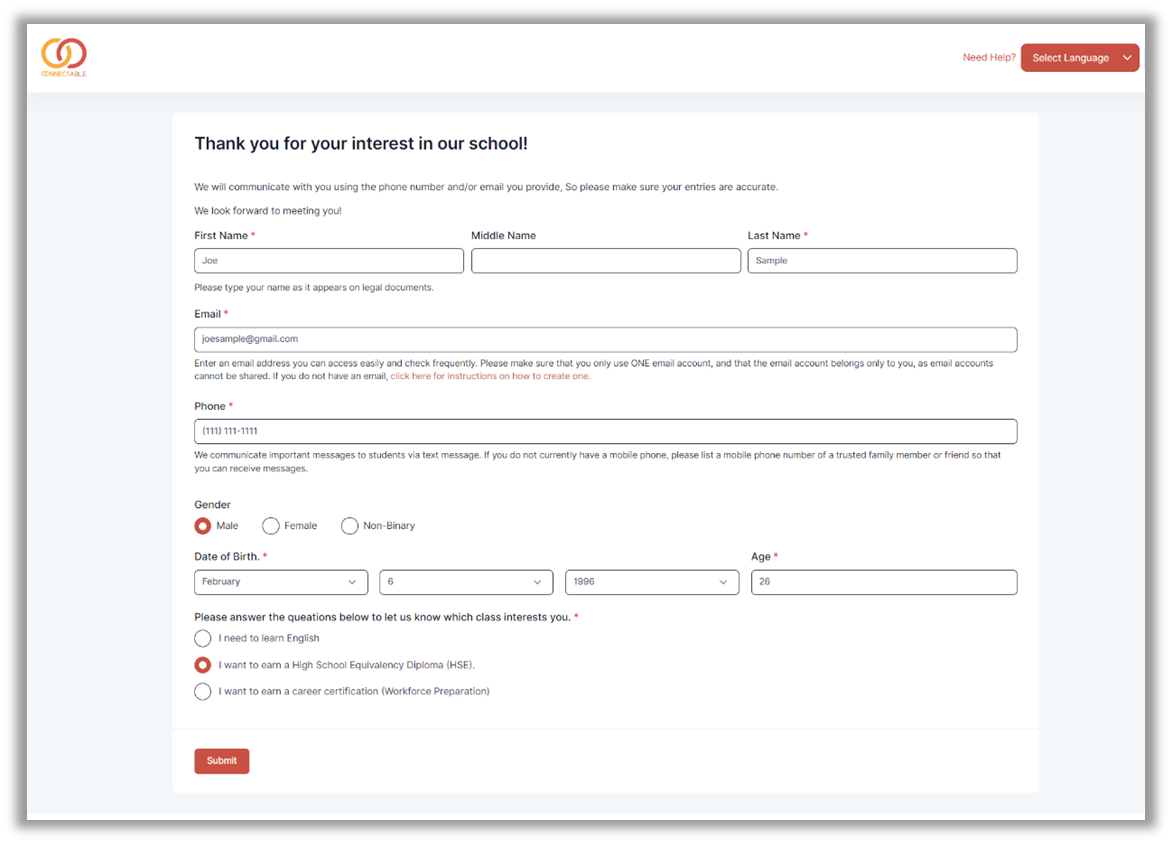
Task: Select "I need to learn English"
Action: coord(203,638)
